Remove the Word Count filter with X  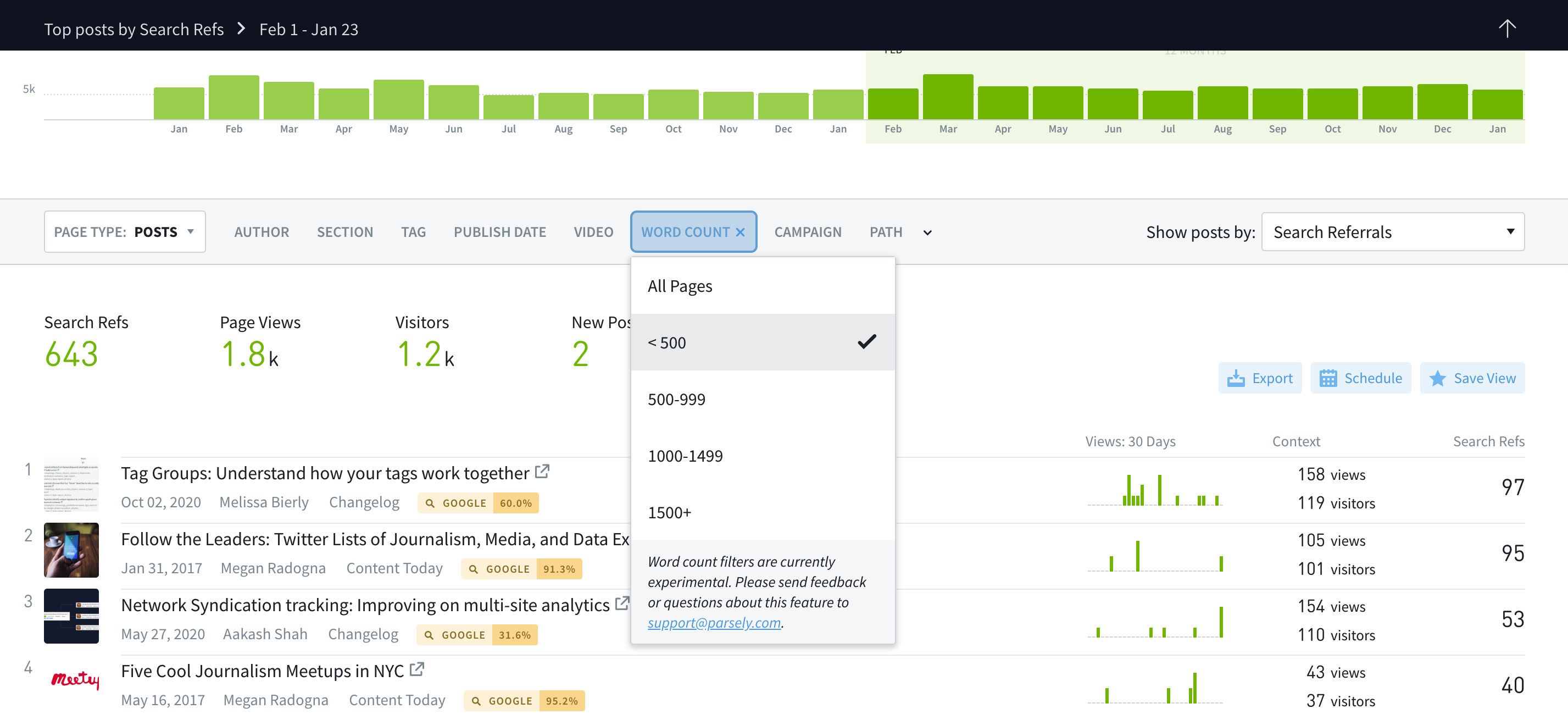coord(740,232)
